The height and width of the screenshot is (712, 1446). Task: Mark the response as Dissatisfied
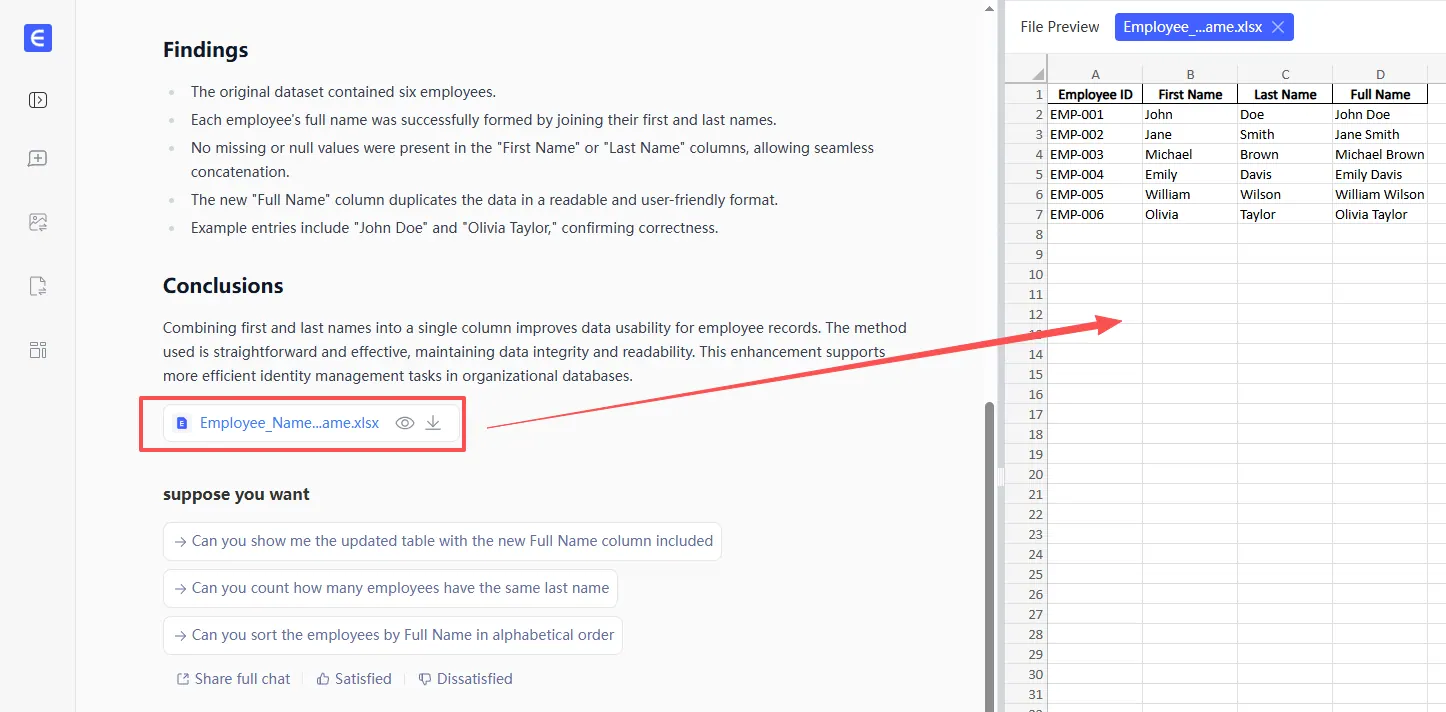point(465,679)
